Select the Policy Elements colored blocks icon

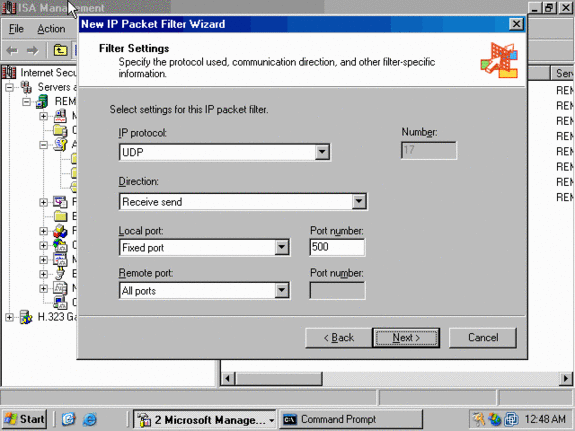(x=60, y=231)
